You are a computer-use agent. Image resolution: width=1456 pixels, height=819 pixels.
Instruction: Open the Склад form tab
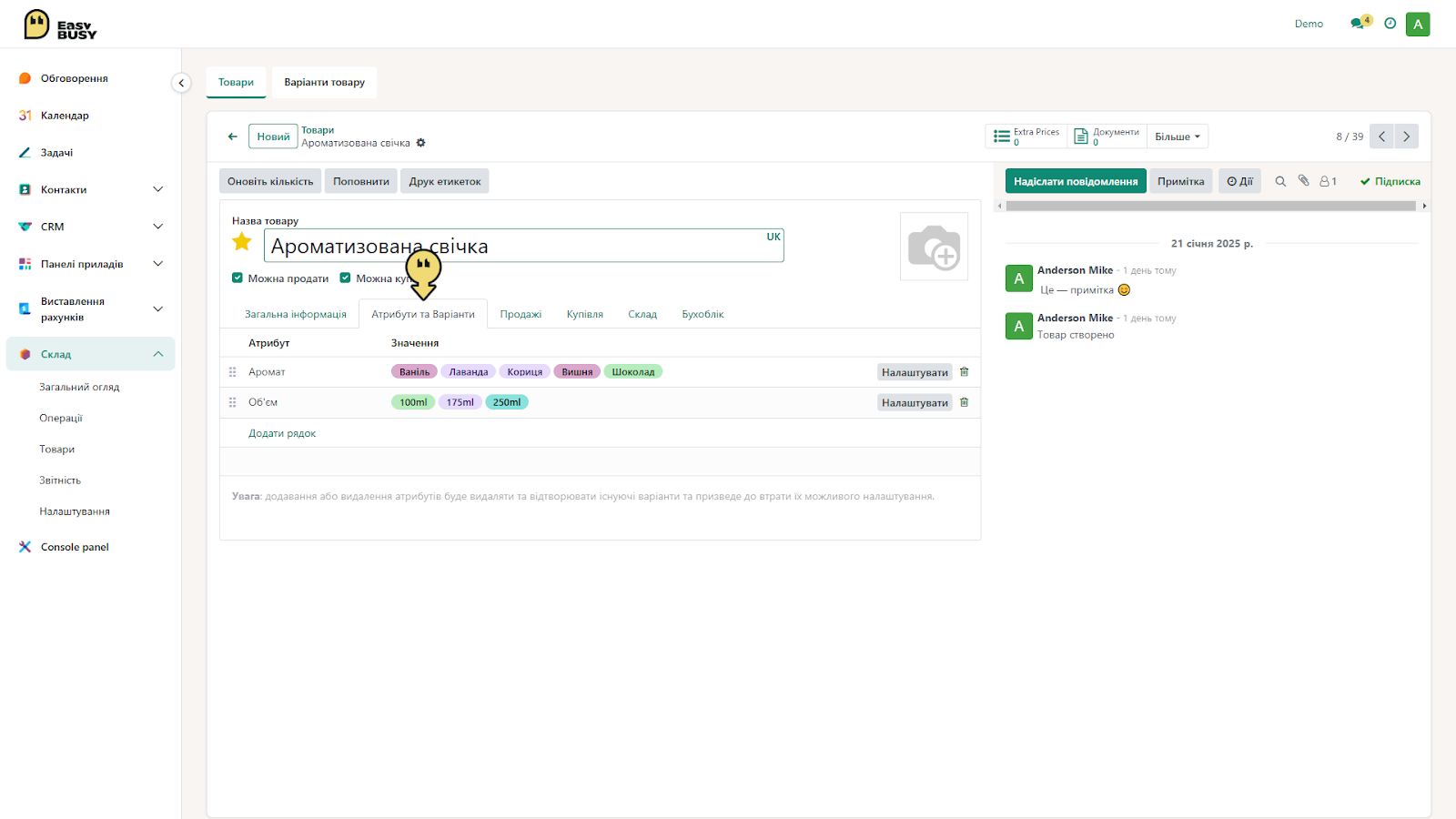pyautogui.click(x=642, y=314)
